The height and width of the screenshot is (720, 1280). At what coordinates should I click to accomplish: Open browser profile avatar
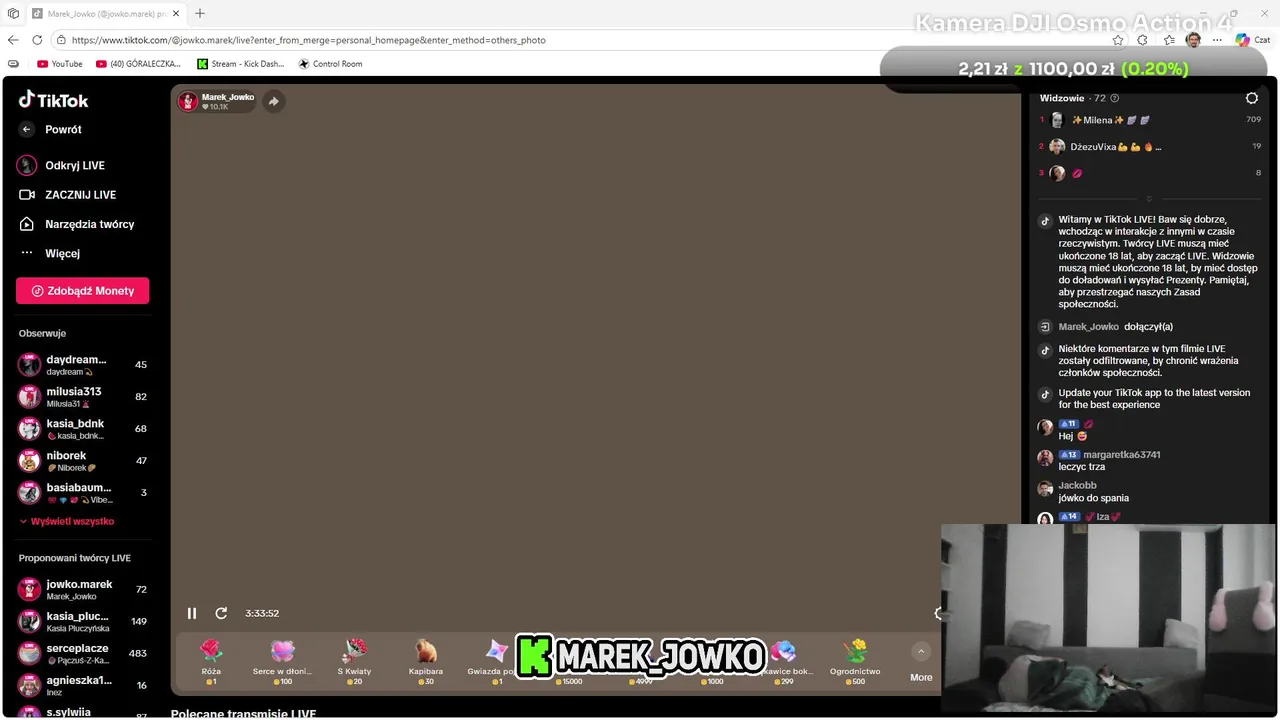pos(1193,40)
